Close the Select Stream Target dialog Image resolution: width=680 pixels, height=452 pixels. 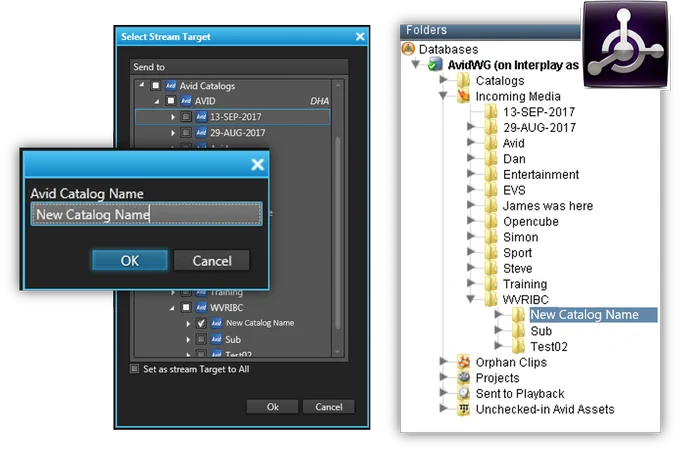[x=360, y=36]
